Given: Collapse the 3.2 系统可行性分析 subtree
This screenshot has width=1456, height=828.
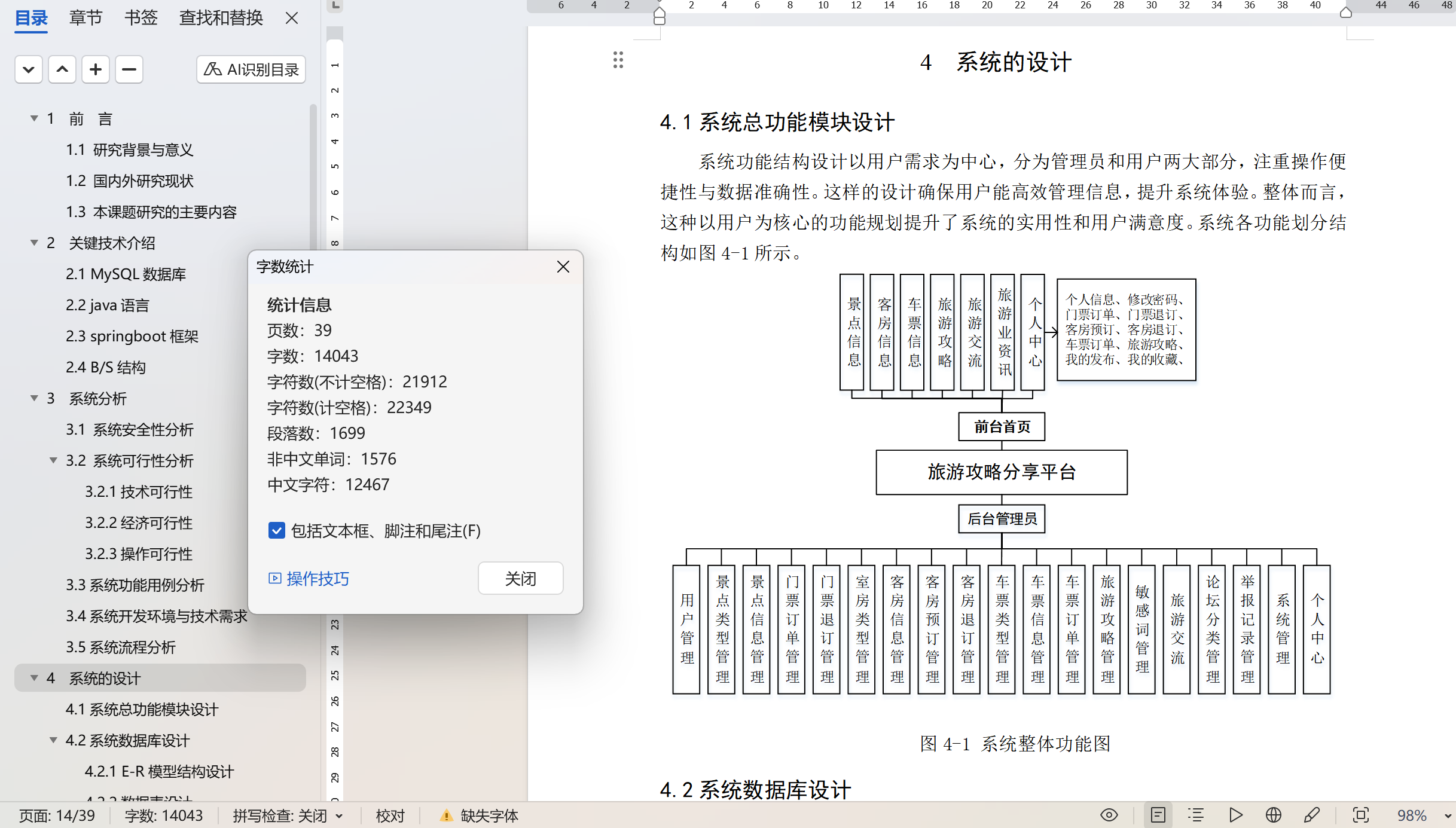Looking at the screenshot, I should click(53, 460).
